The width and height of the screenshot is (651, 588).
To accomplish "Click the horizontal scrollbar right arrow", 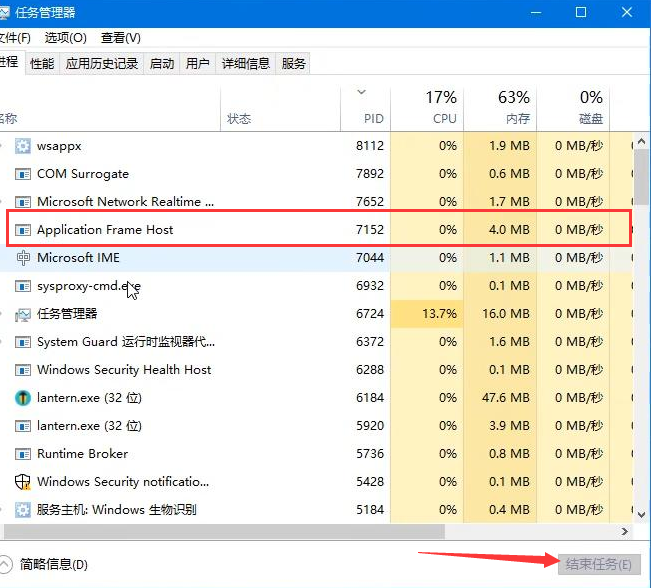I will point(625,532).
